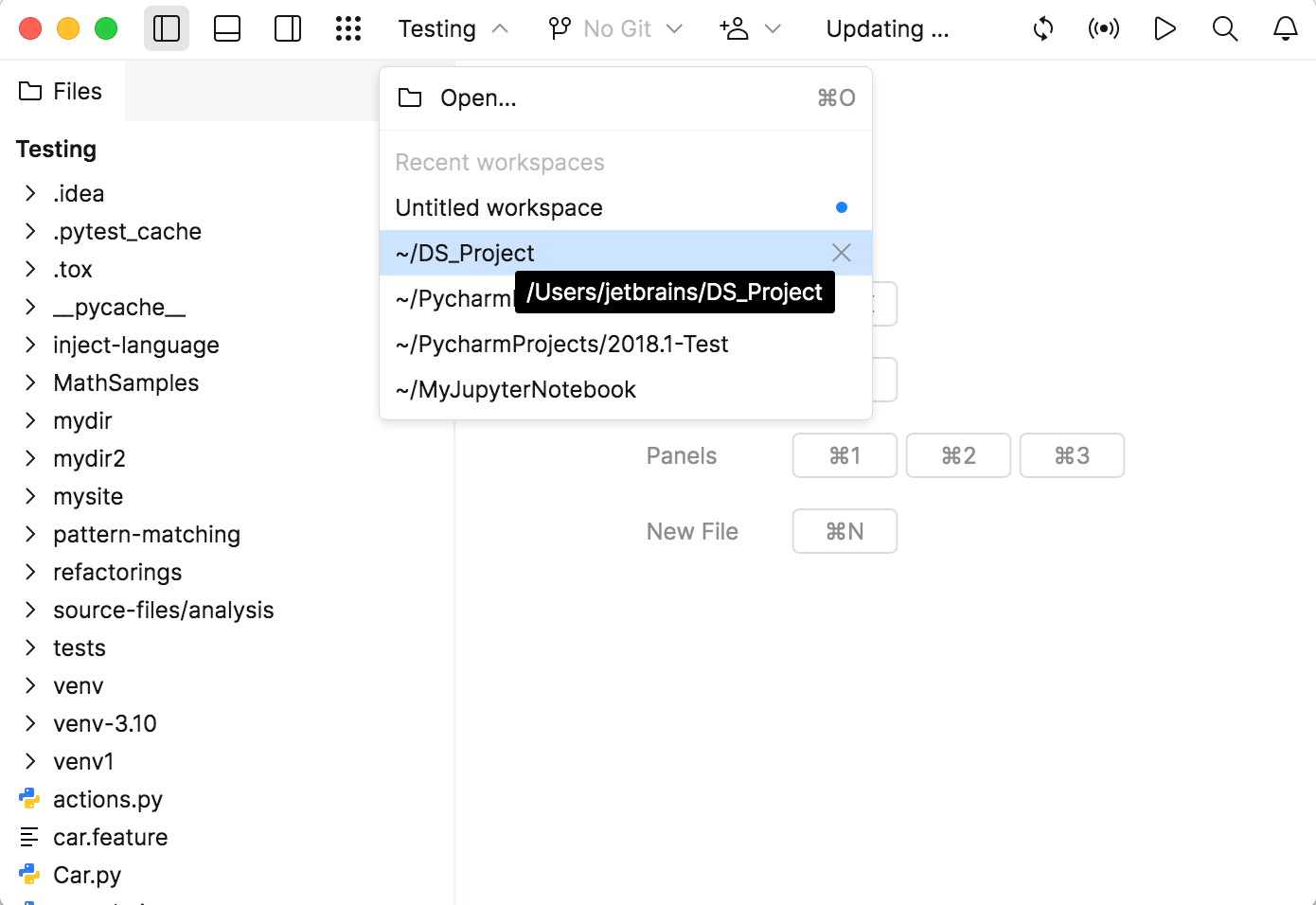
Task: Click the ⌘N New File shortcut button
Action: tap(844, 531)
